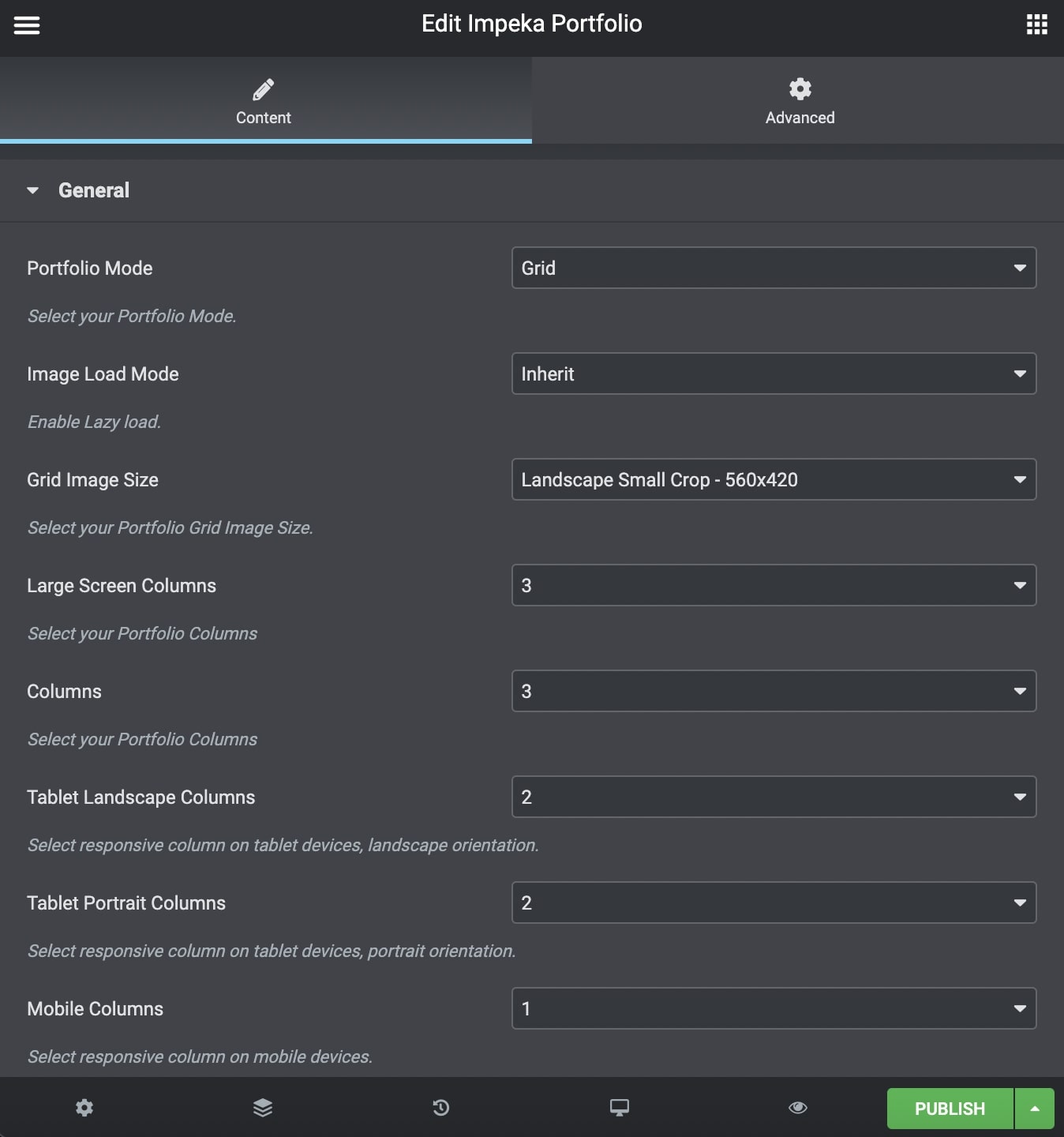Open the History panel icon

coord(441,1108)
